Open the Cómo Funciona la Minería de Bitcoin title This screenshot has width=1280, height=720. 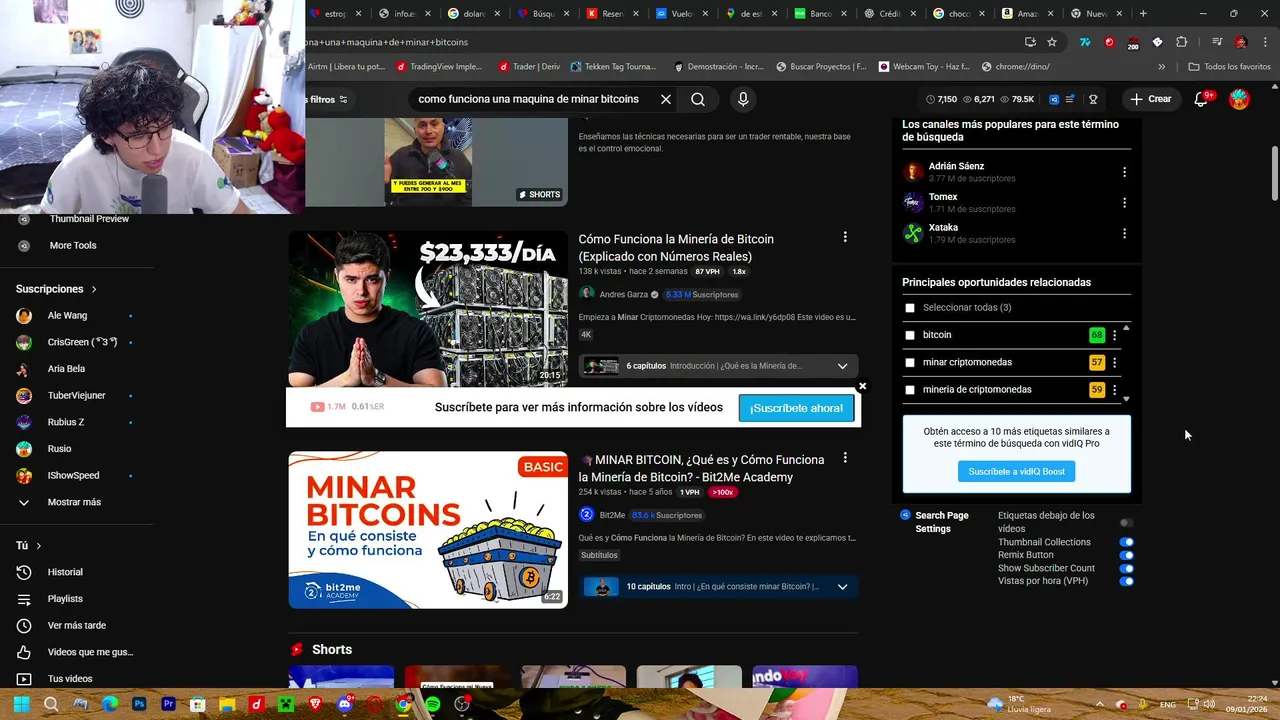[676, 248]
